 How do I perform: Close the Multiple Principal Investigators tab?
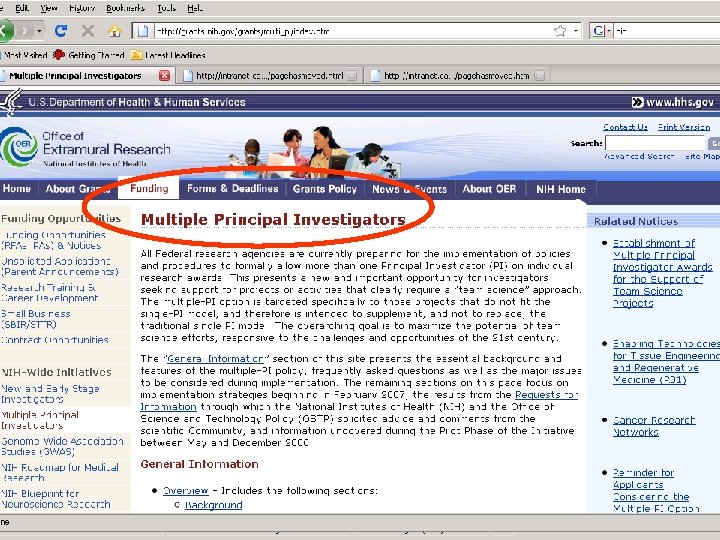click(x=164, y=76)
